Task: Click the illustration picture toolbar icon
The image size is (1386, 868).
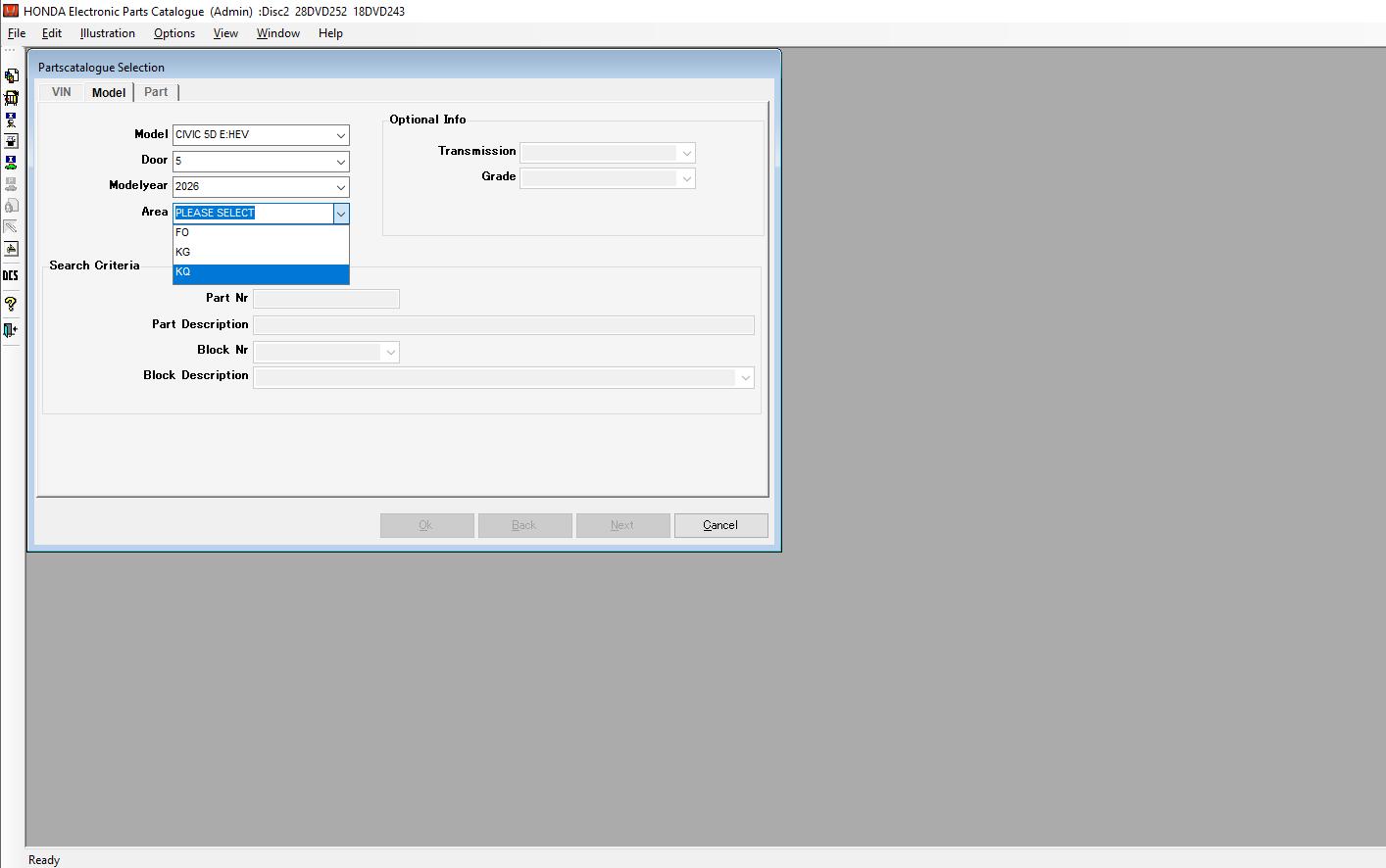Action: click(x=11, y=249)
